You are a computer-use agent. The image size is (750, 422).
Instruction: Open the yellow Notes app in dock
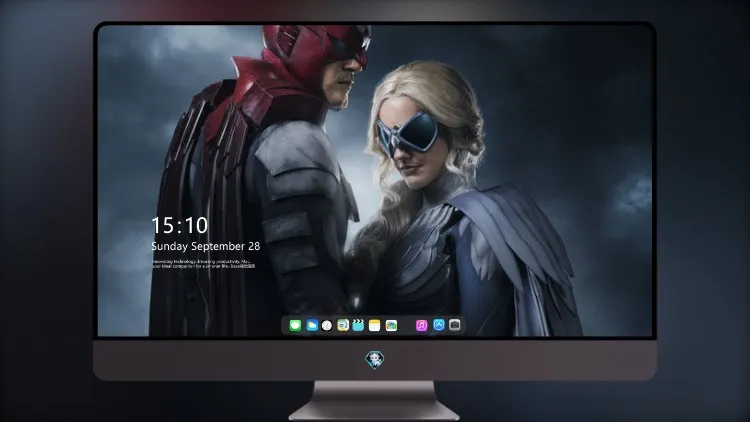375,325
